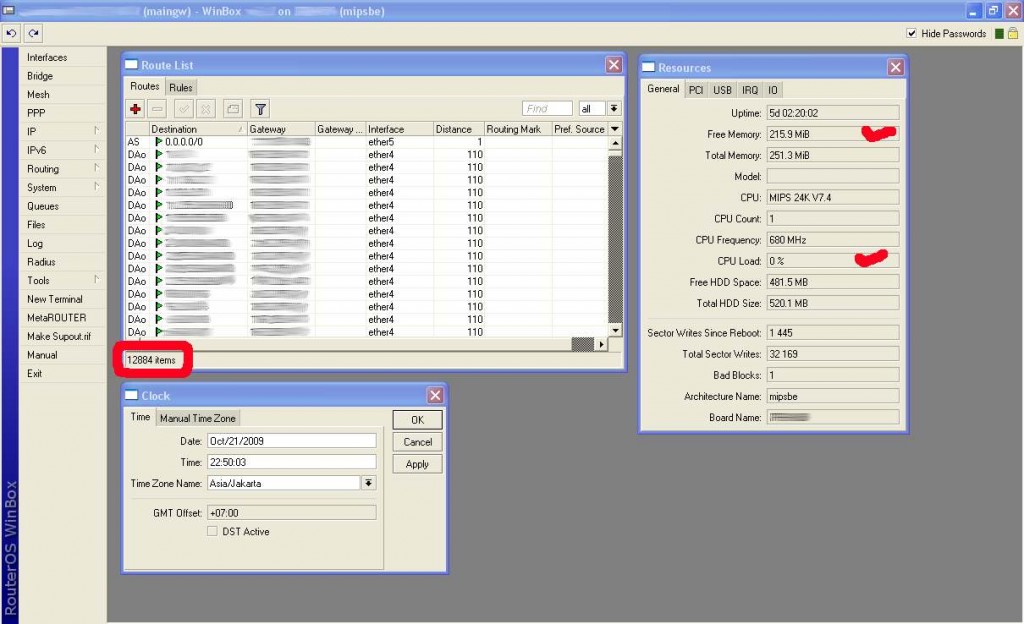Select the Time tab in Clock
1024x624 pixels.
click(x=140, y=417)
